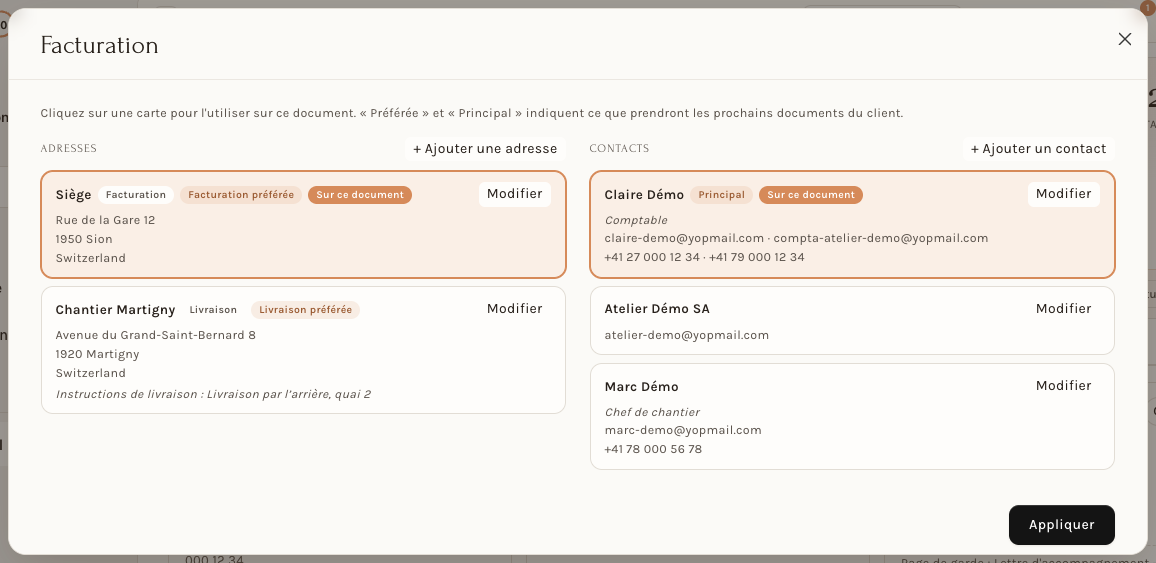Click the 1920 Martigny line
The height and width of the screenshot is (563, 1156).
tap(97, 354)
